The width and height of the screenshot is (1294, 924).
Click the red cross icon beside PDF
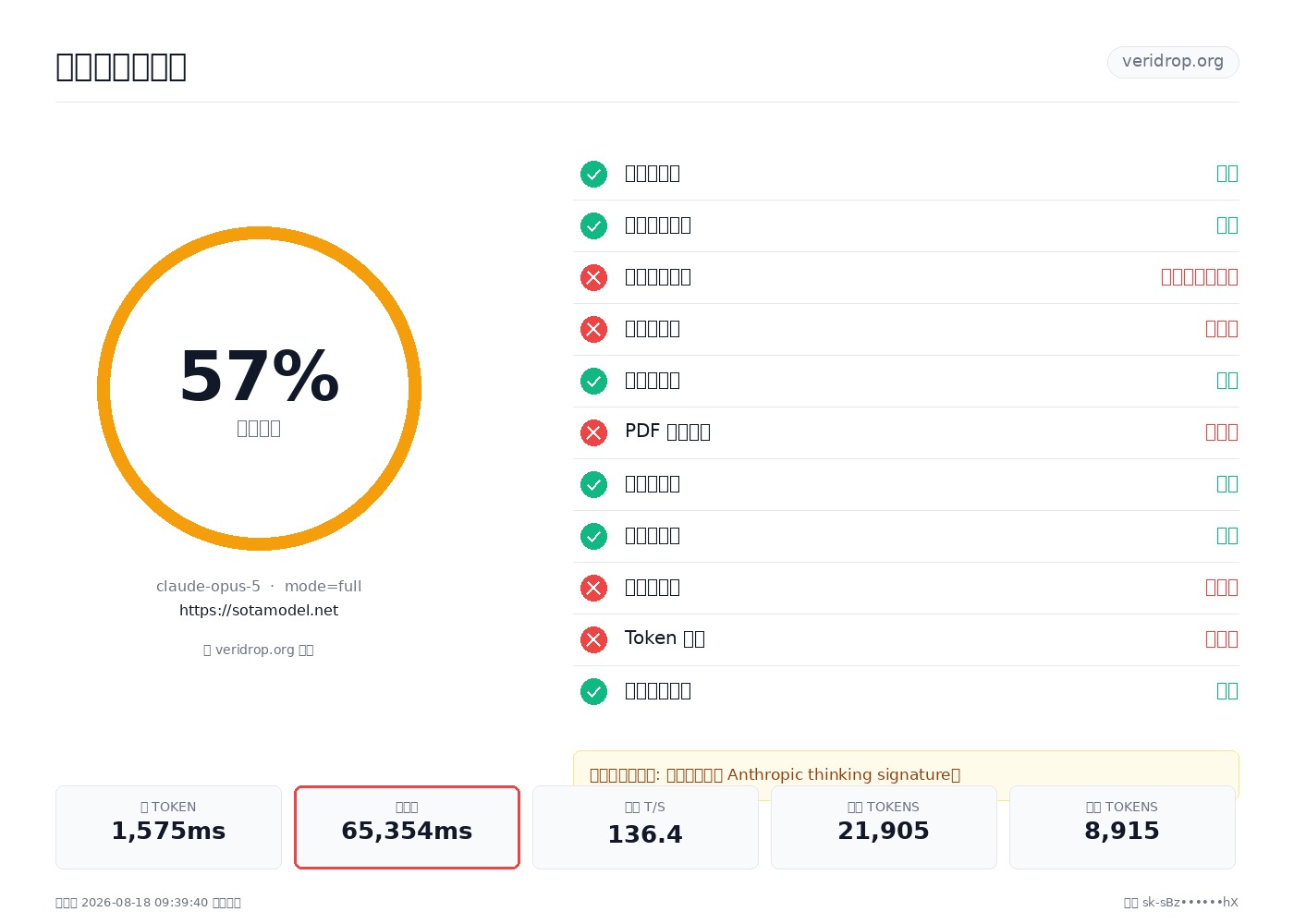(x=593, y=432)
